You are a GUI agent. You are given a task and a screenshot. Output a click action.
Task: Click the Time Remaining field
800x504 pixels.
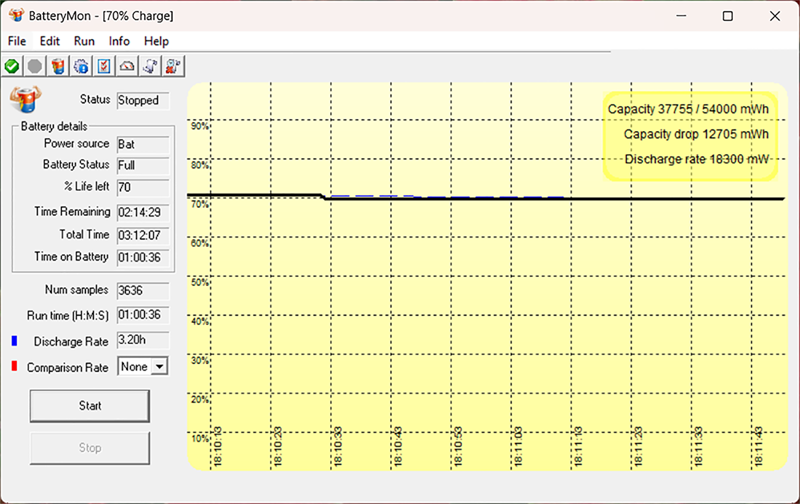[143, 212]
